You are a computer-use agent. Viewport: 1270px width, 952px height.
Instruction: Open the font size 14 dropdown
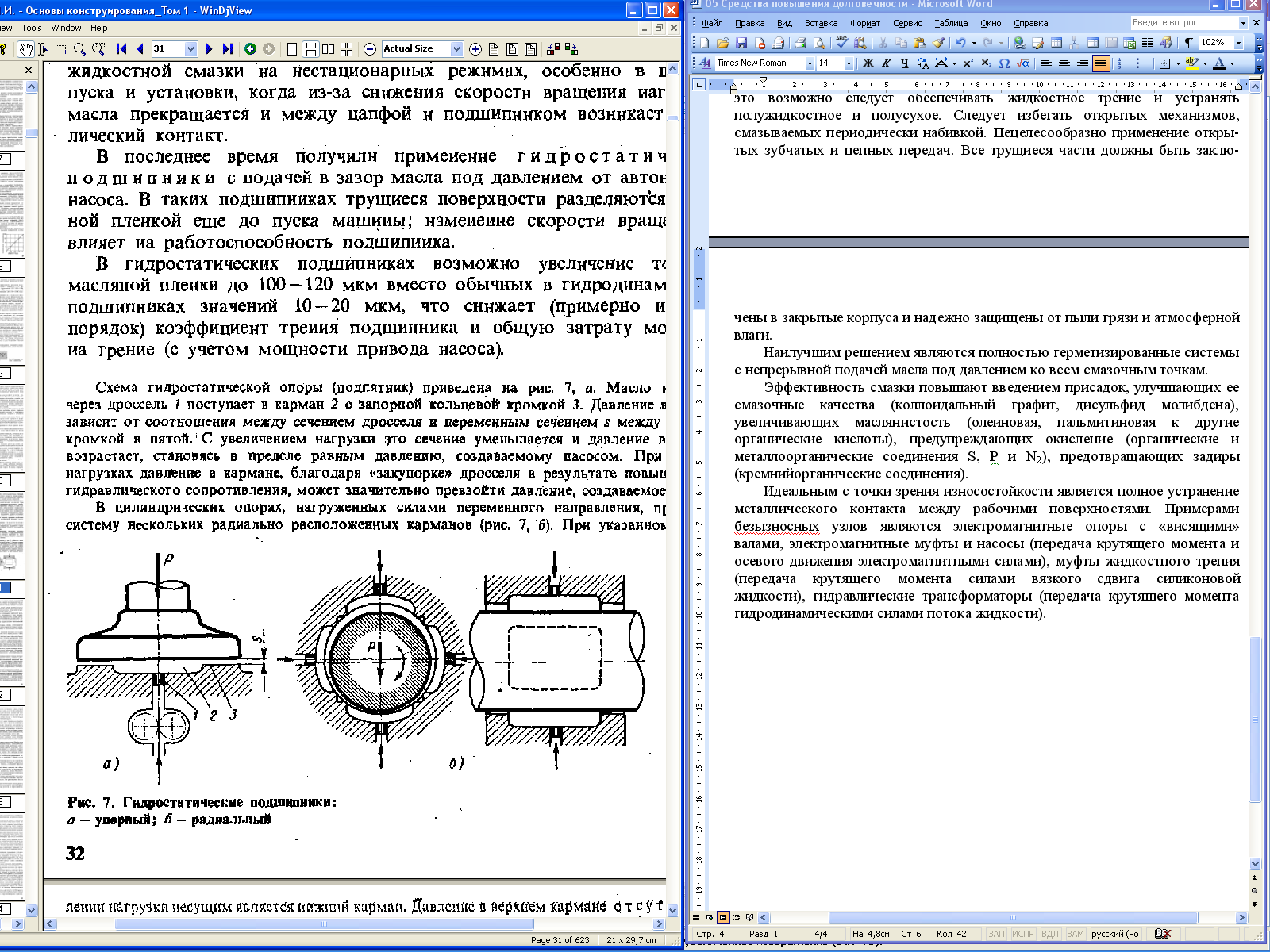(849, 63)
